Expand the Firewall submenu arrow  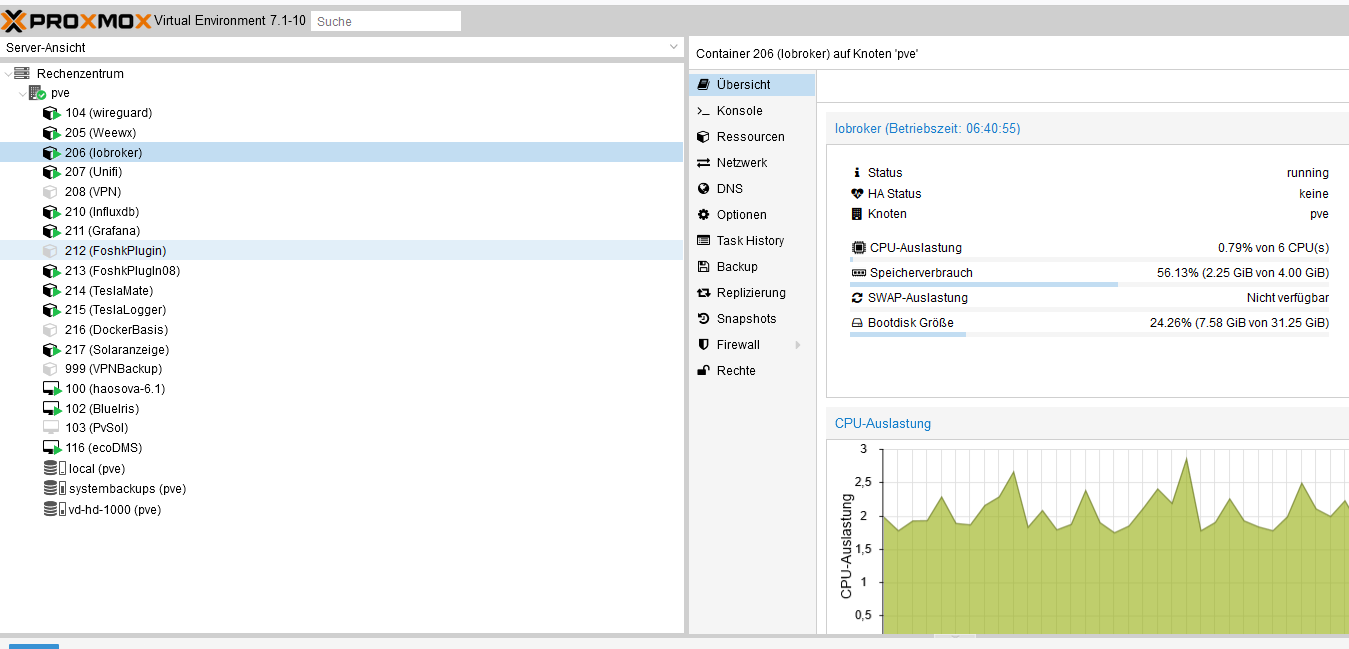point(798,345)
